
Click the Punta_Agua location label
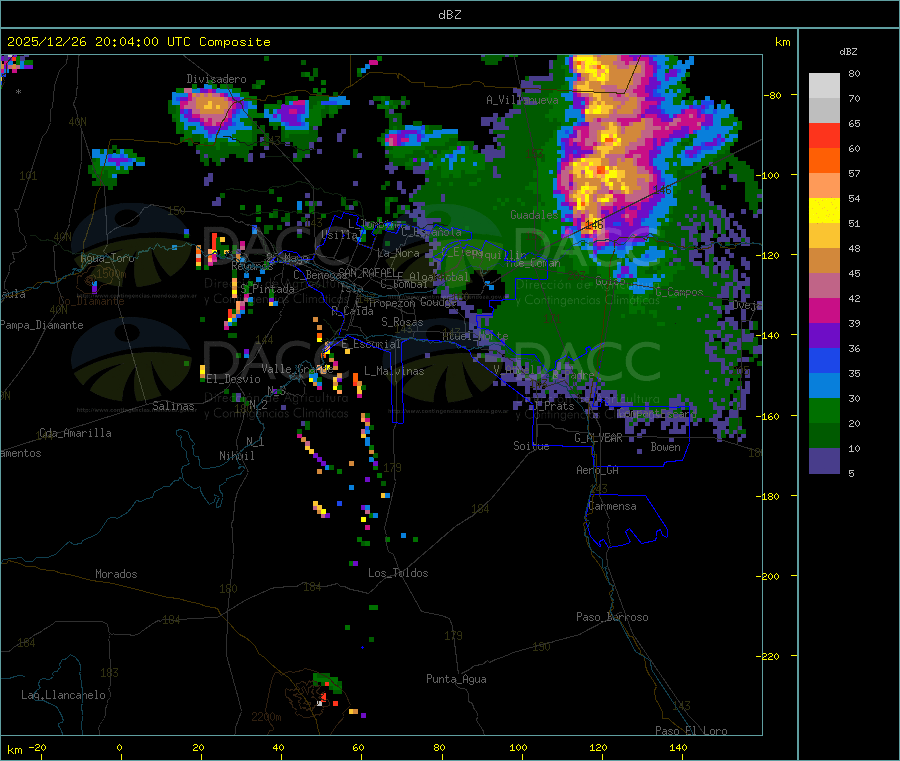[x=456, y=679]
